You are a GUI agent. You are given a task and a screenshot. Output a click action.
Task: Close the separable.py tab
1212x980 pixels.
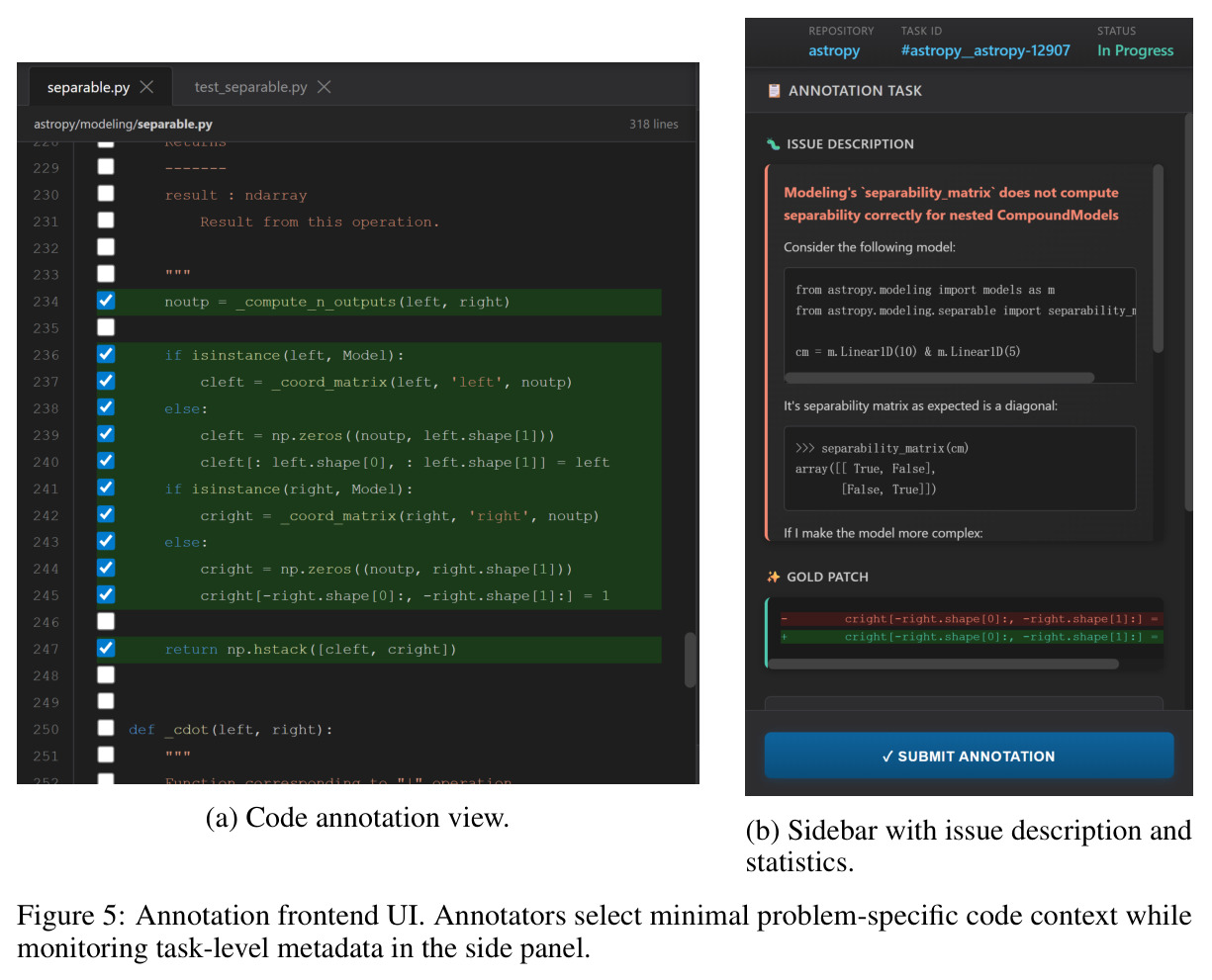(146, 87)
